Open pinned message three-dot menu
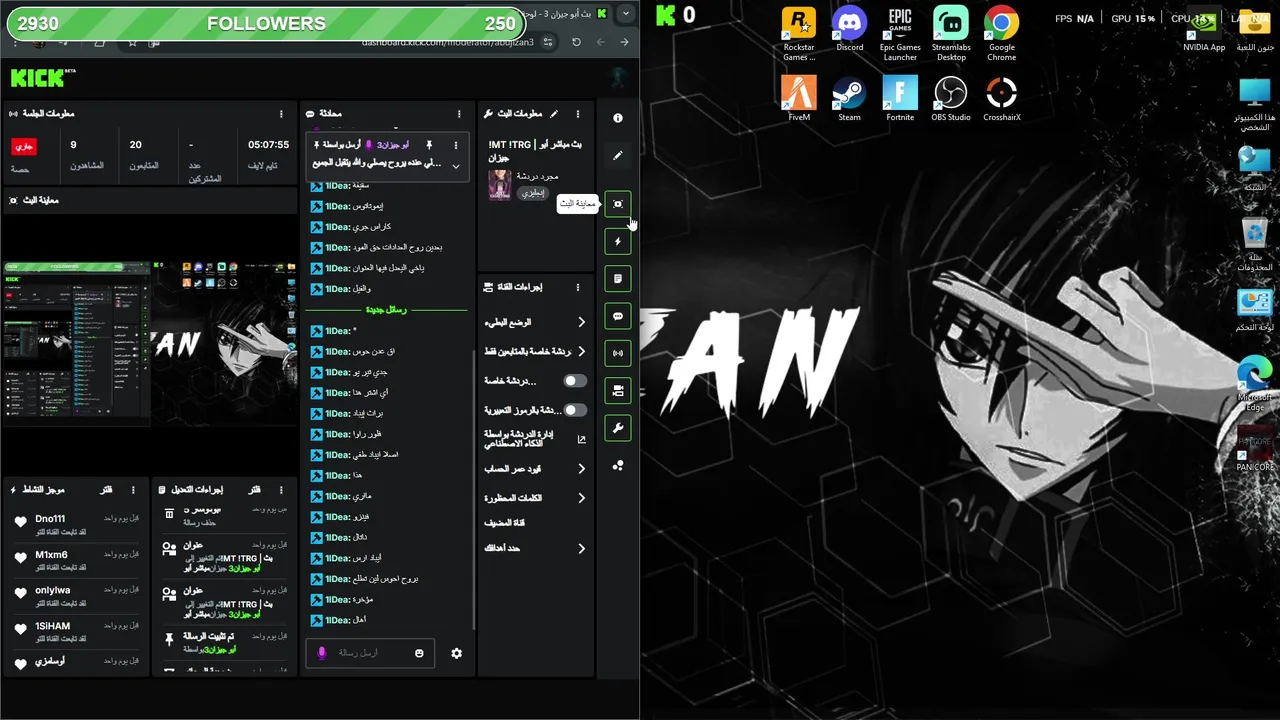This screenshot has height=720, width=1280. point(456,145)
